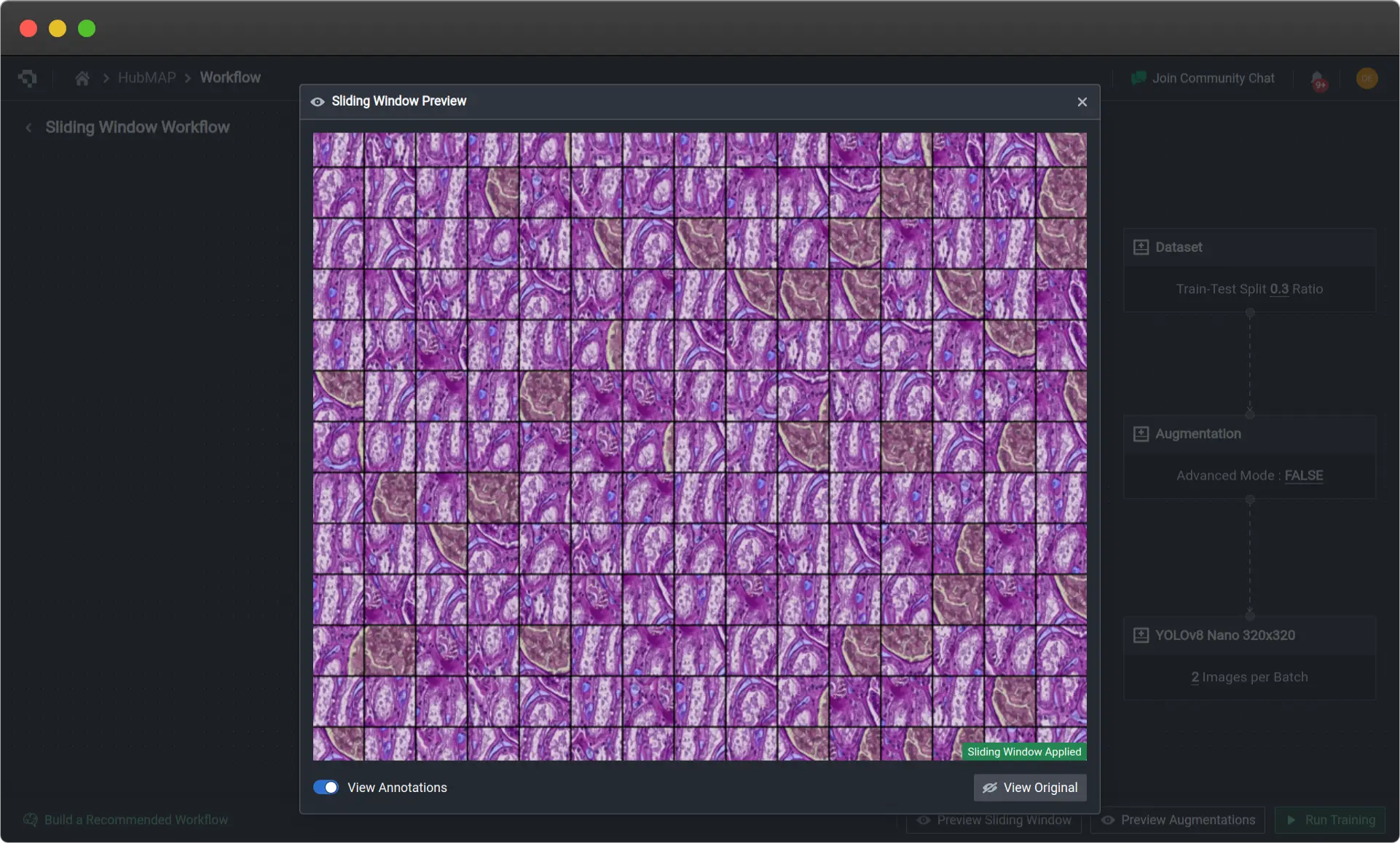Click the Run Training button

coord(1329,820)
